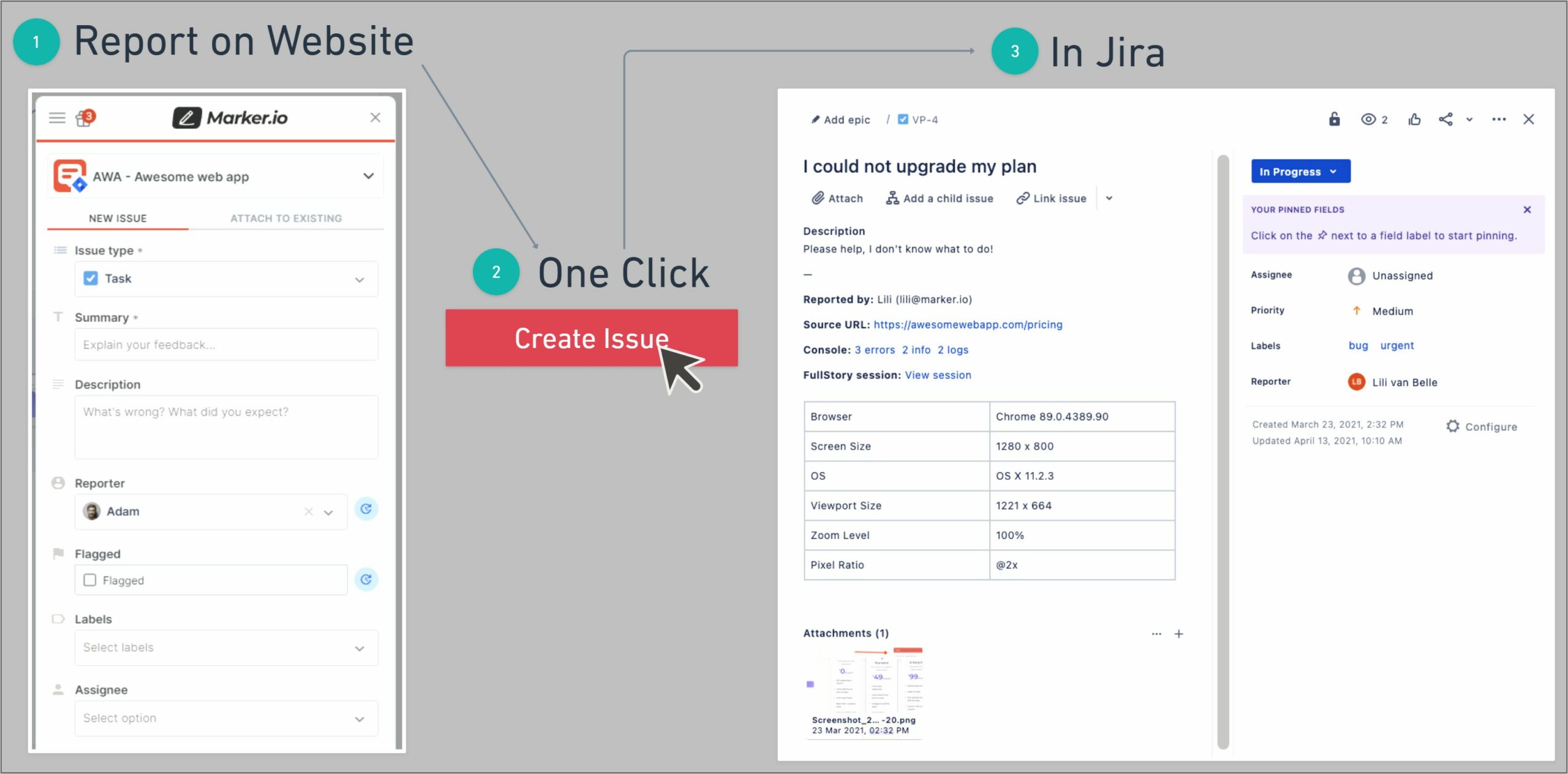
Task: Enable the Flagged checkbox
Action: click(x=90, y=580)
